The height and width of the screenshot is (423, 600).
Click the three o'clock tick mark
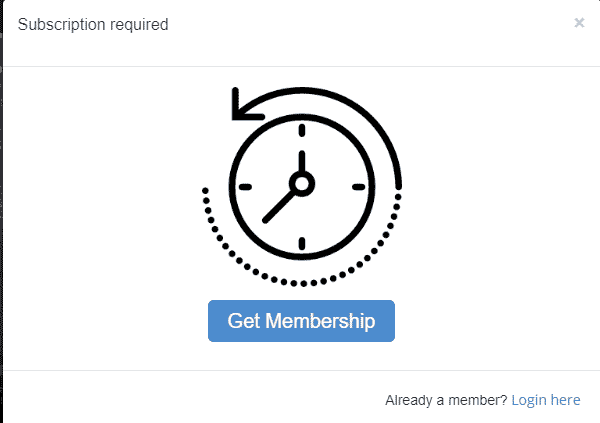tap(359, 187)
